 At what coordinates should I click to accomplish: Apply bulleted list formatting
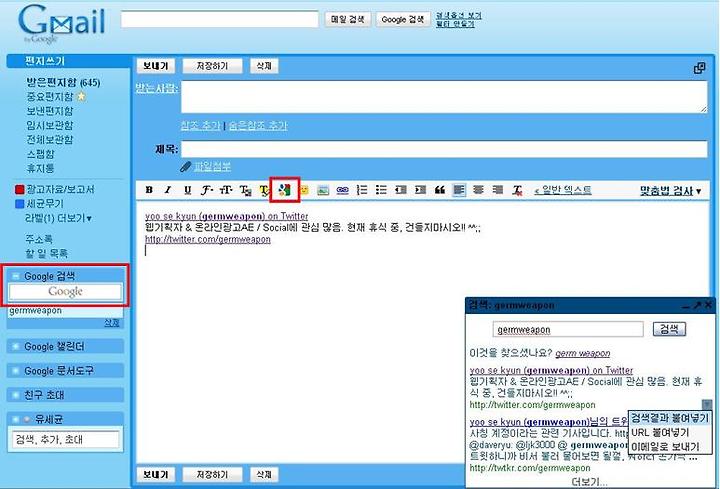(381, 190)
